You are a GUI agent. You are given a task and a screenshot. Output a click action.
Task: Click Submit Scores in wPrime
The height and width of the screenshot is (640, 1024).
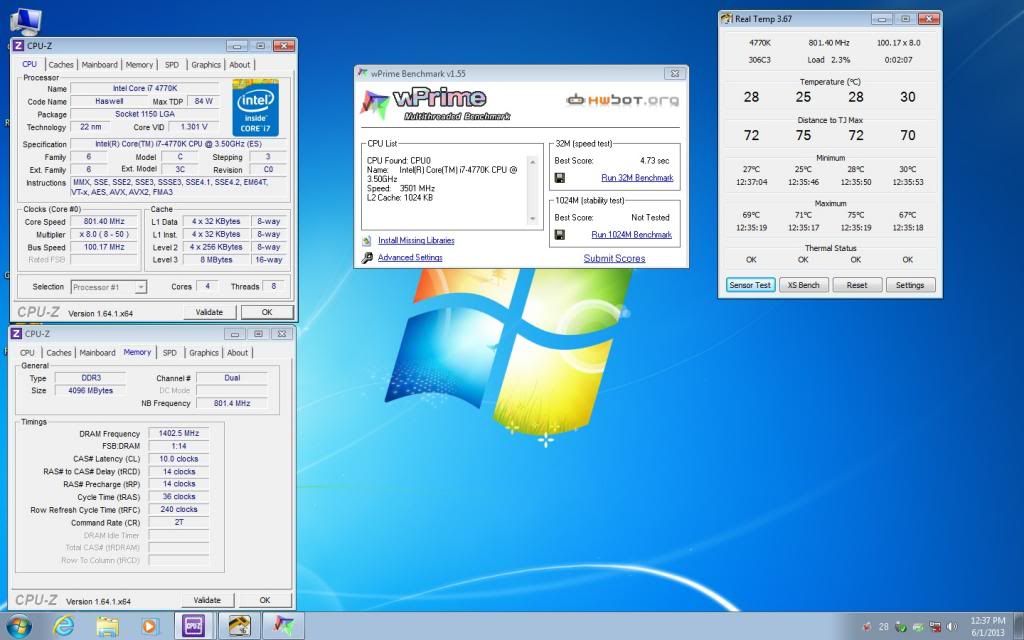(x=615, y=259)
